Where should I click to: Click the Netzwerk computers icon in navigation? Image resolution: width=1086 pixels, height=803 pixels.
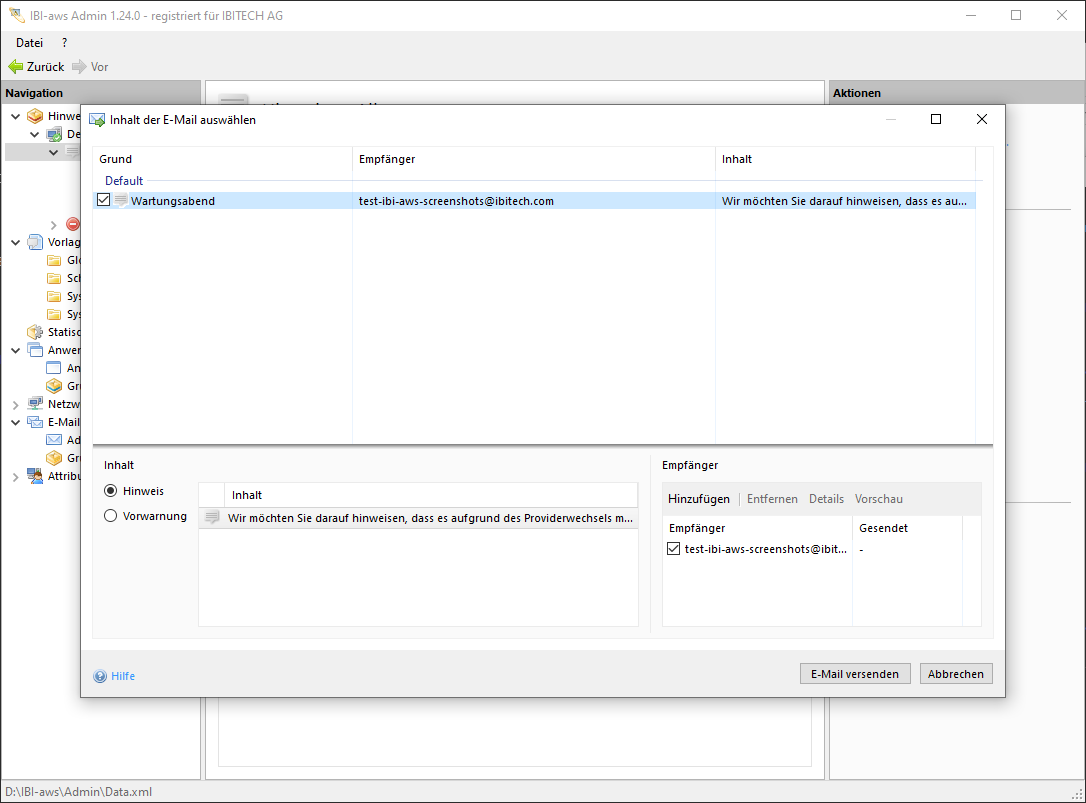[36, 404]
